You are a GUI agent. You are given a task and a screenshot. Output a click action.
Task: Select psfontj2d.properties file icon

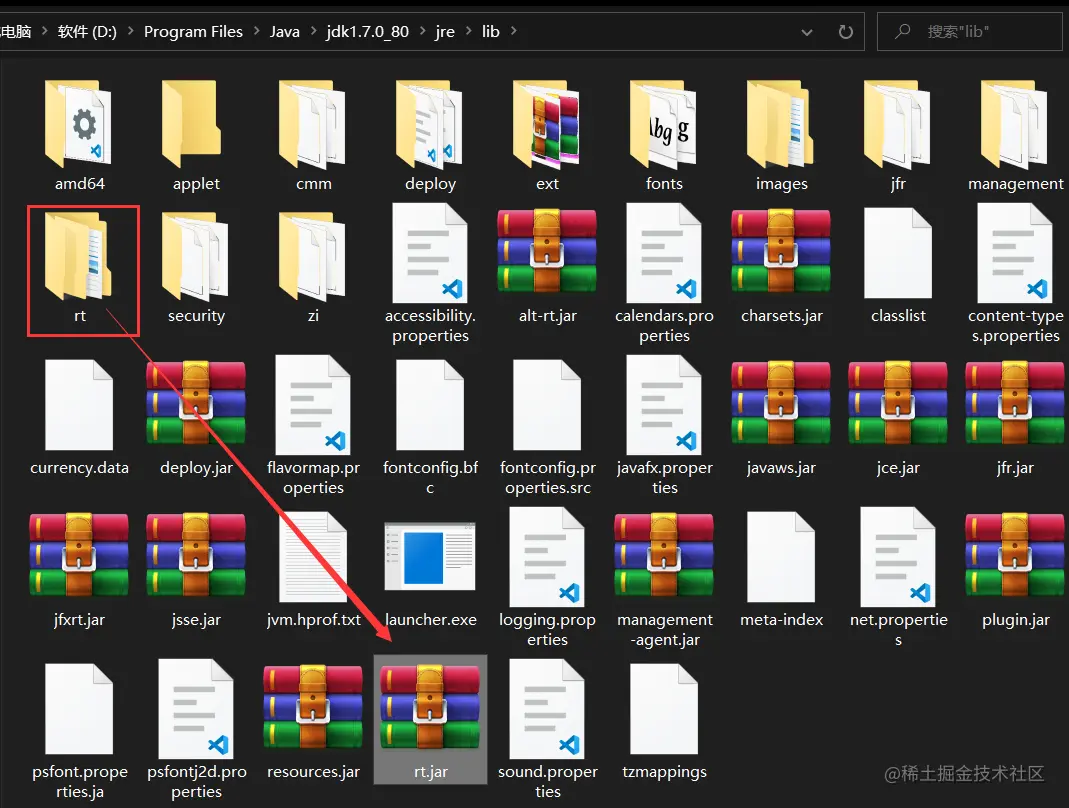(x=196, y=709)
